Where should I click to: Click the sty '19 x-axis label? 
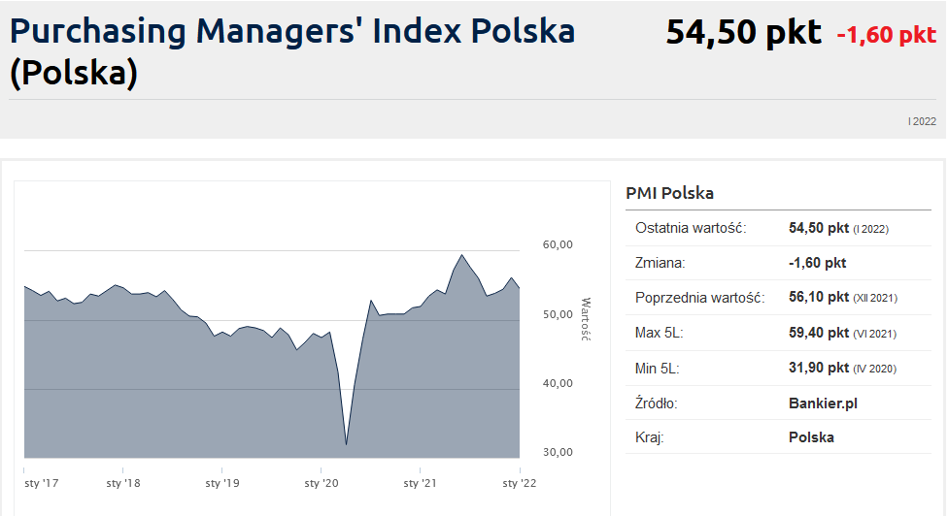pos(222,483)
